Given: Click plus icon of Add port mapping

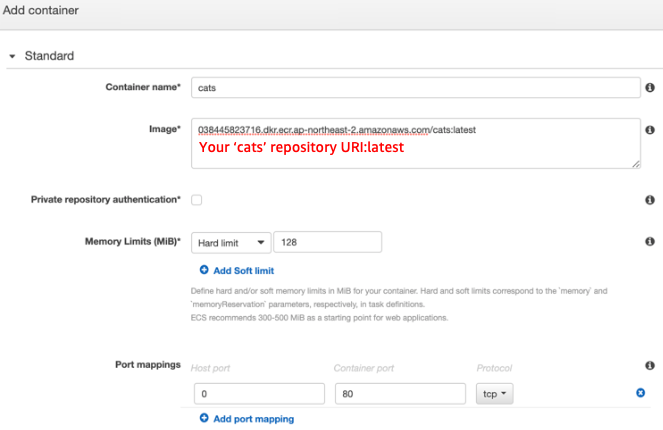Looking at the screenshot, I should tap(204, 418).
